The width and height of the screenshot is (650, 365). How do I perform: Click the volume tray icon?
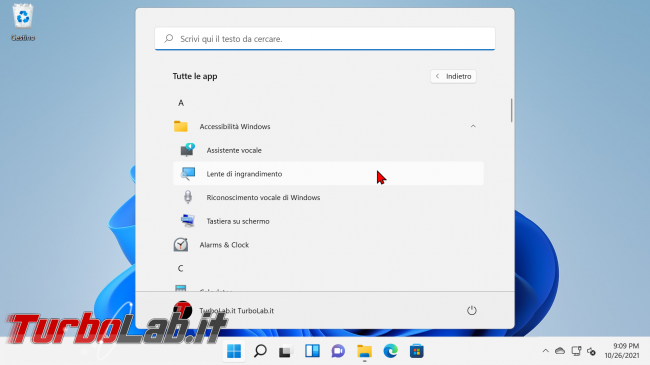592,351
